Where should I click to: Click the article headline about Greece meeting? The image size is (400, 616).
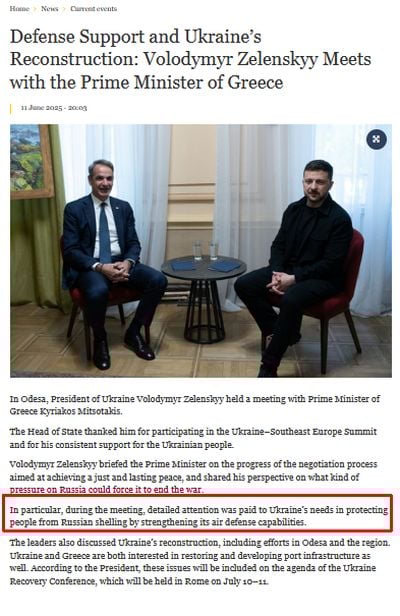[x=190, y=59]
